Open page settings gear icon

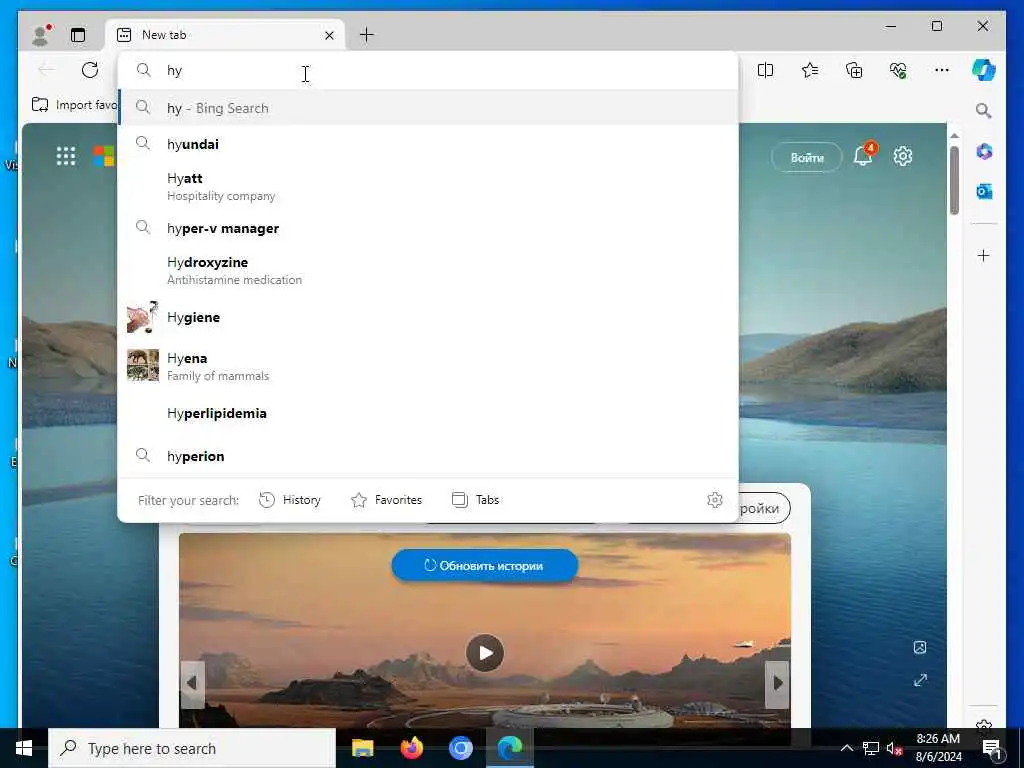pos(903,156)
